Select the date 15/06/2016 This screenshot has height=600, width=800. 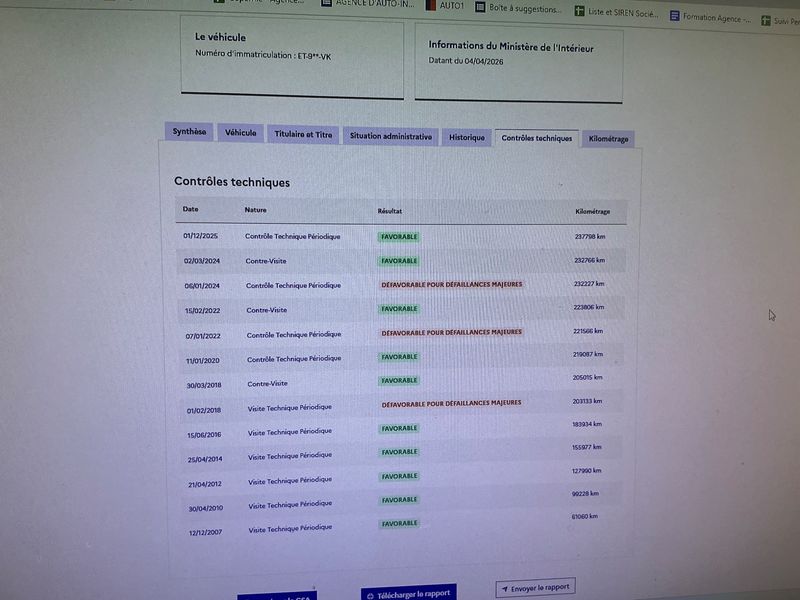click(204, 435)
